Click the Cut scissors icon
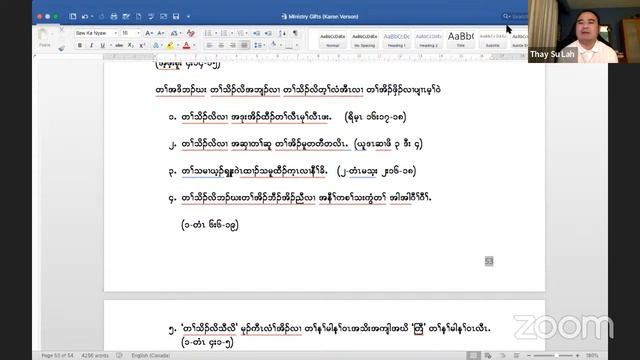This screenshot has width=640, height=360. tap(62, 30)
